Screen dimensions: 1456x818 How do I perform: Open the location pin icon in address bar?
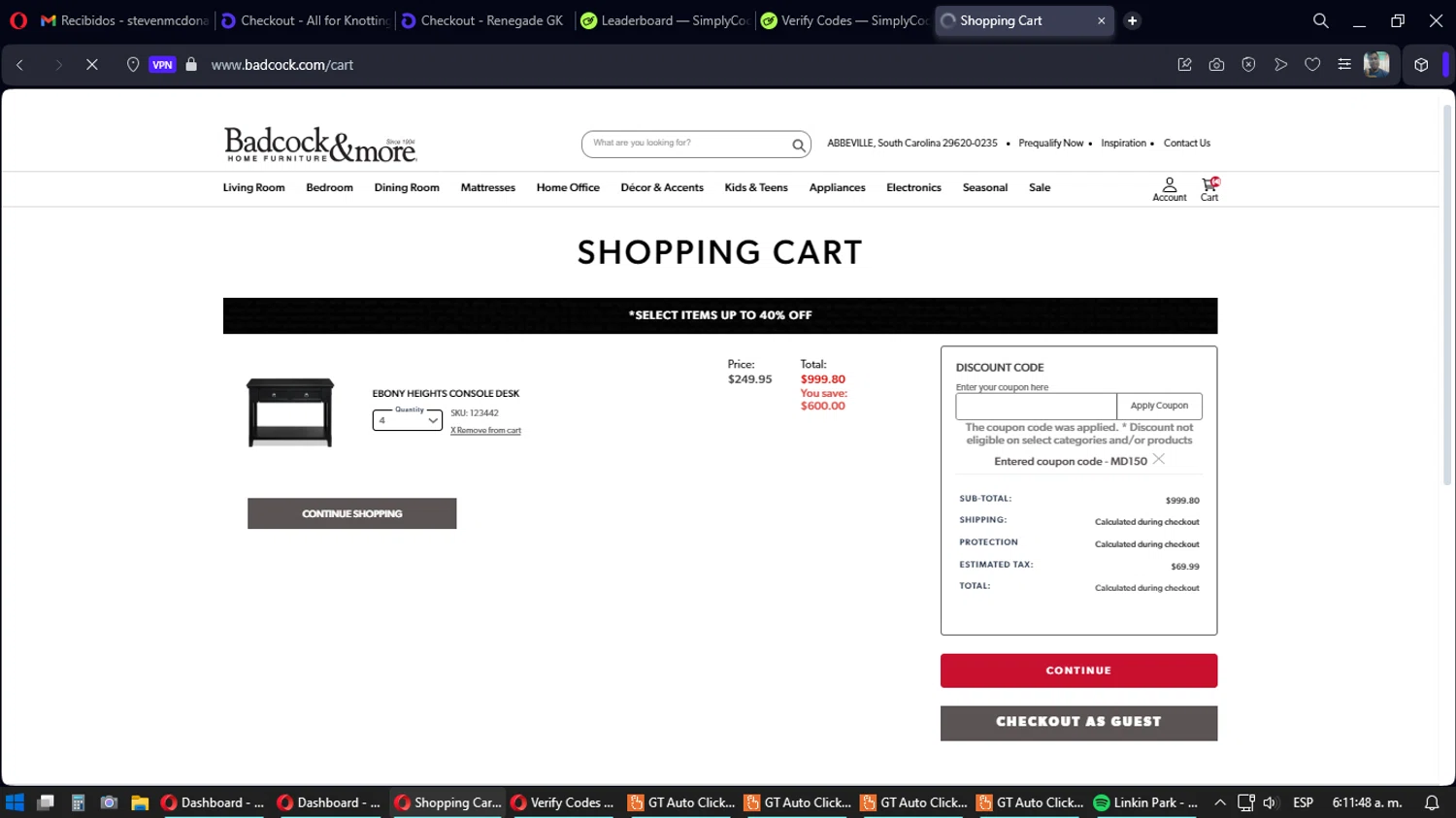click(133, 65)
